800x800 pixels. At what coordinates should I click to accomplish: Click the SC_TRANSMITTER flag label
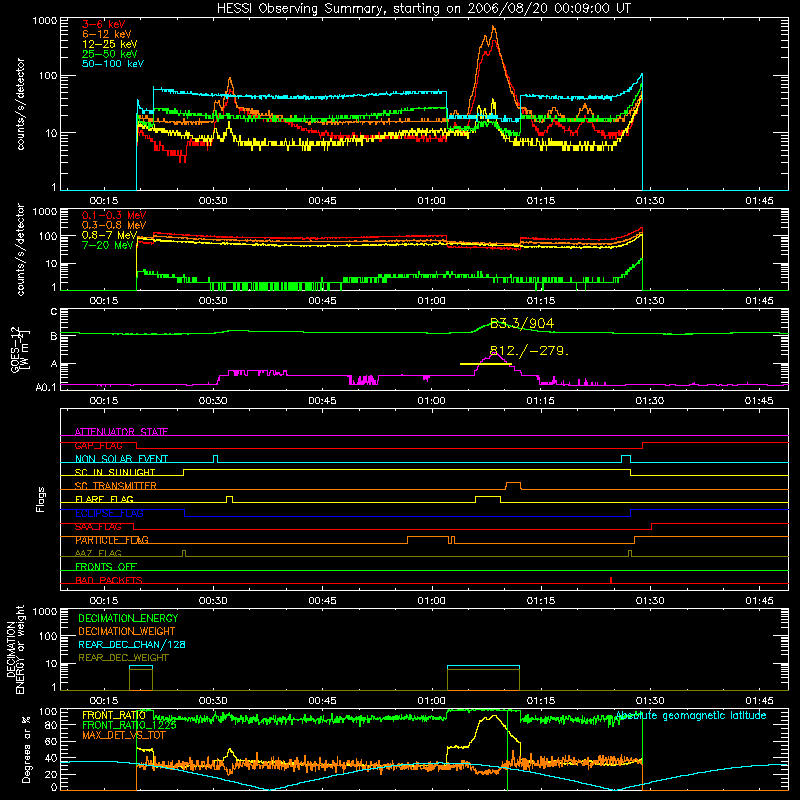[115, 486]
